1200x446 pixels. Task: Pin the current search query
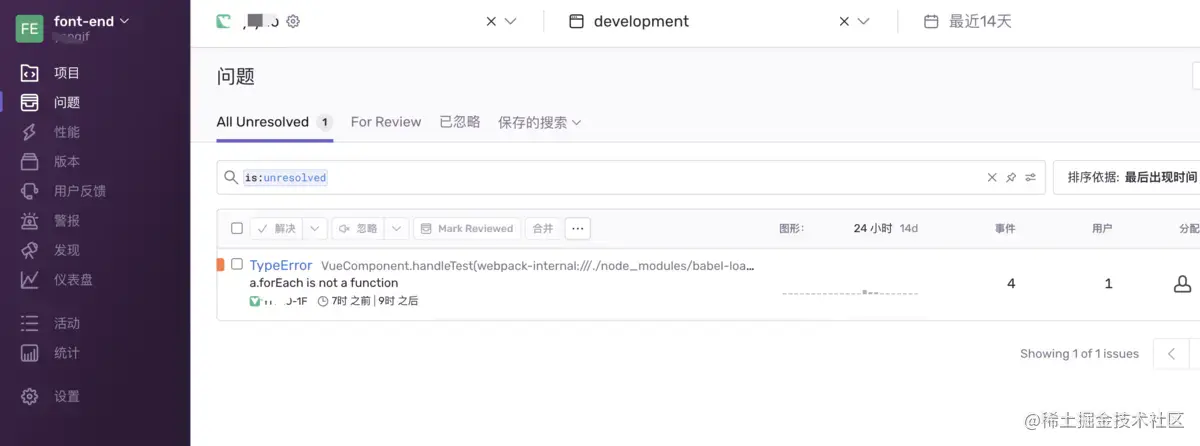pyautogui.click(x=1011, y=177)
